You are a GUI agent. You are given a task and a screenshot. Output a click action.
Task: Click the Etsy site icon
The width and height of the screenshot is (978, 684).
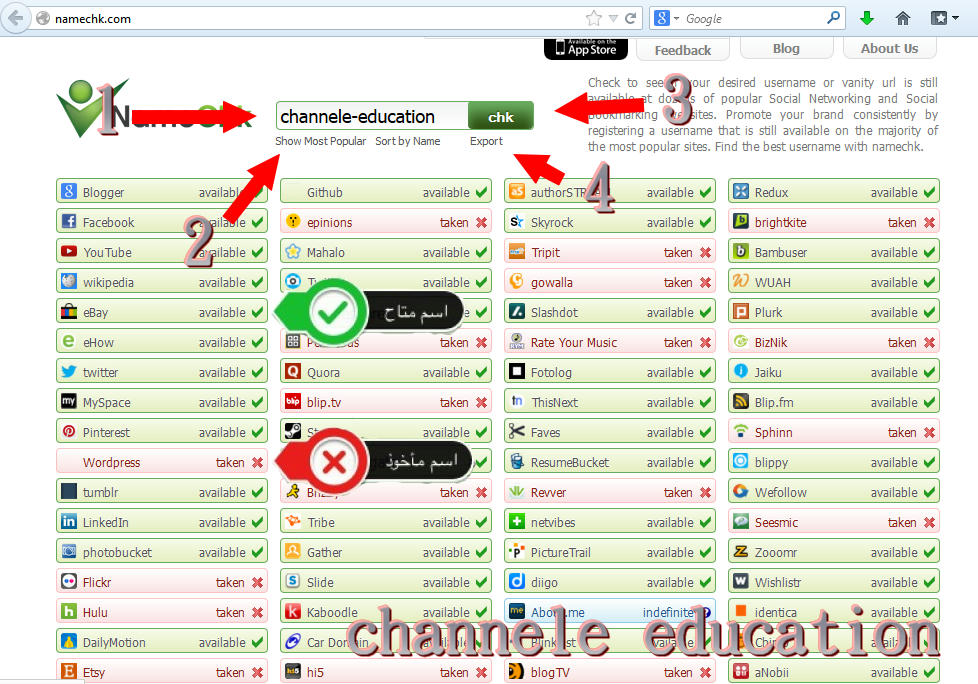[x=69, y=671]
